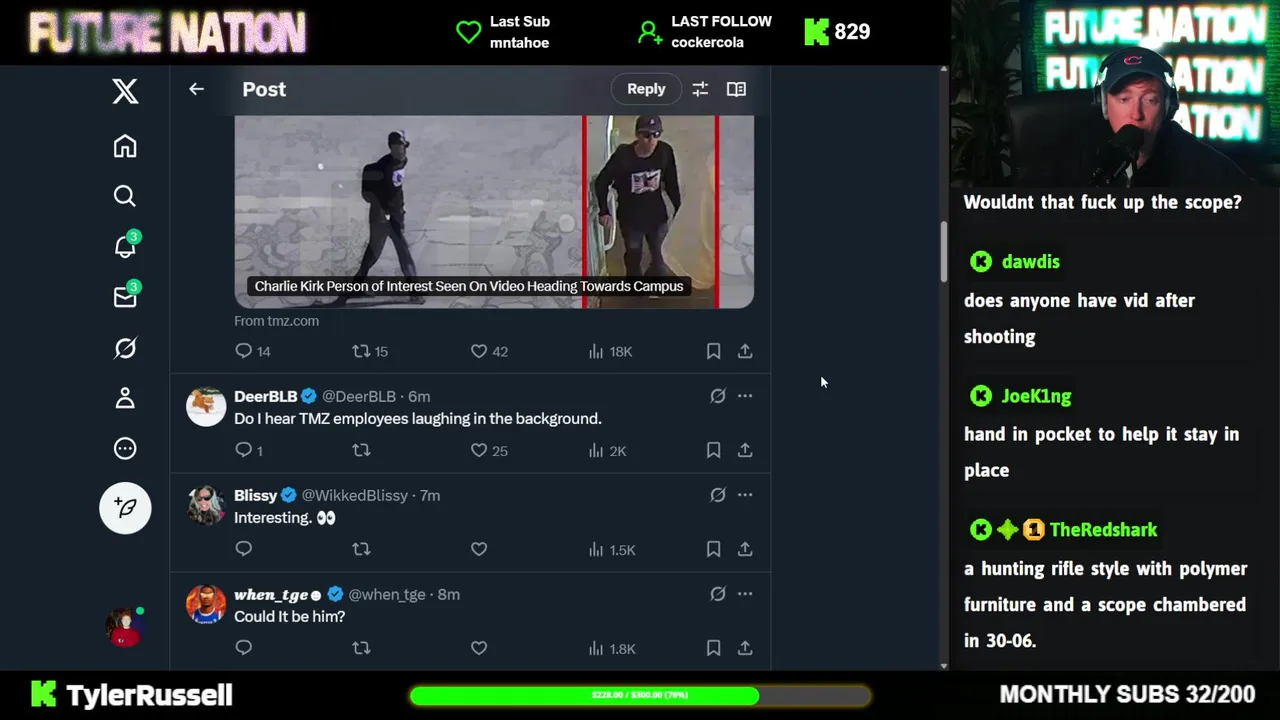Click the Reply button in Post header
The image size is (1280, 720).
coord(646,89)
